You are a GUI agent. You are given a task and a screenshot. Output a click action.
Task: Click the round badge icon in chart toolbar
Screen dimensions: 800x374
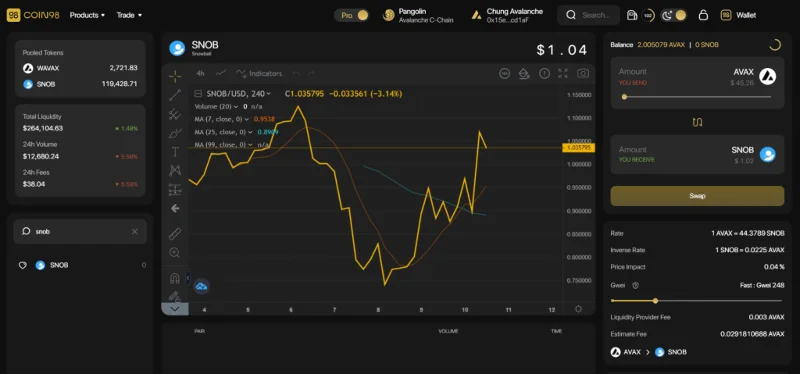click(505, 73)
